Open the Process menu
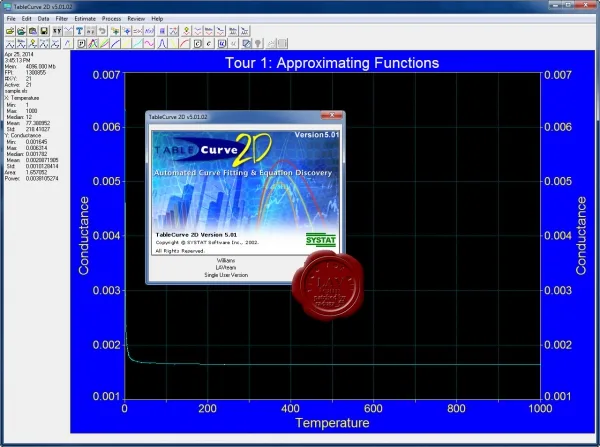Screen dimensions: 600x447 111,18
